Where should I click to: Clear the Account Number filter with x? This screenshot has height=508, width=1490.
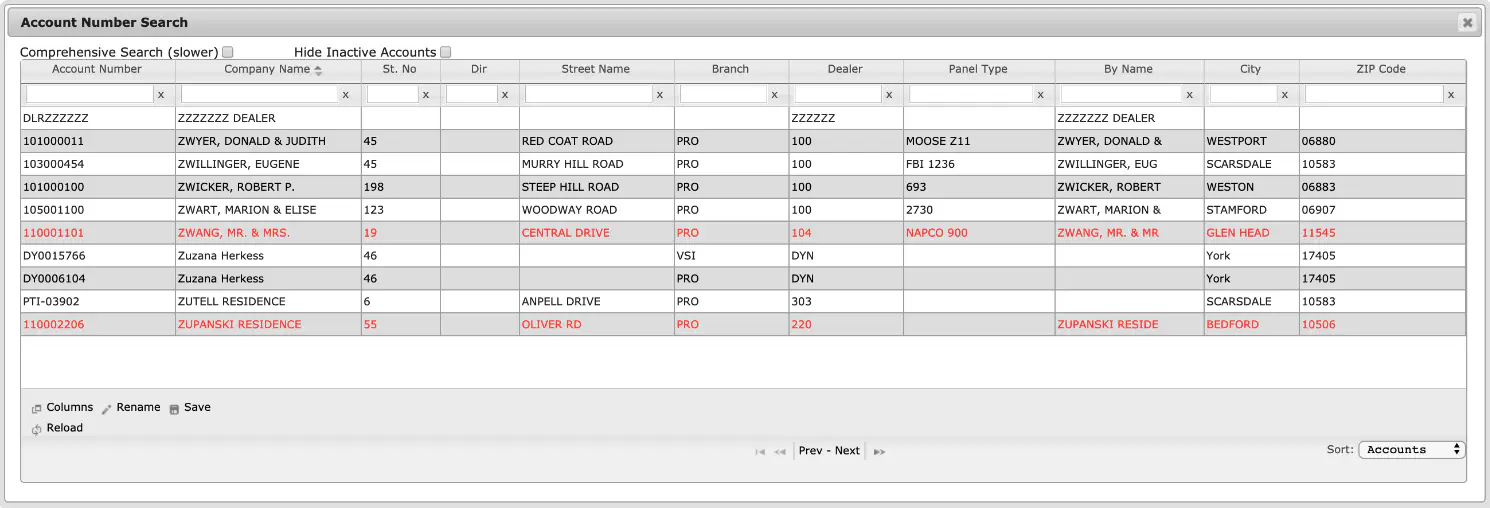point(161,94)
